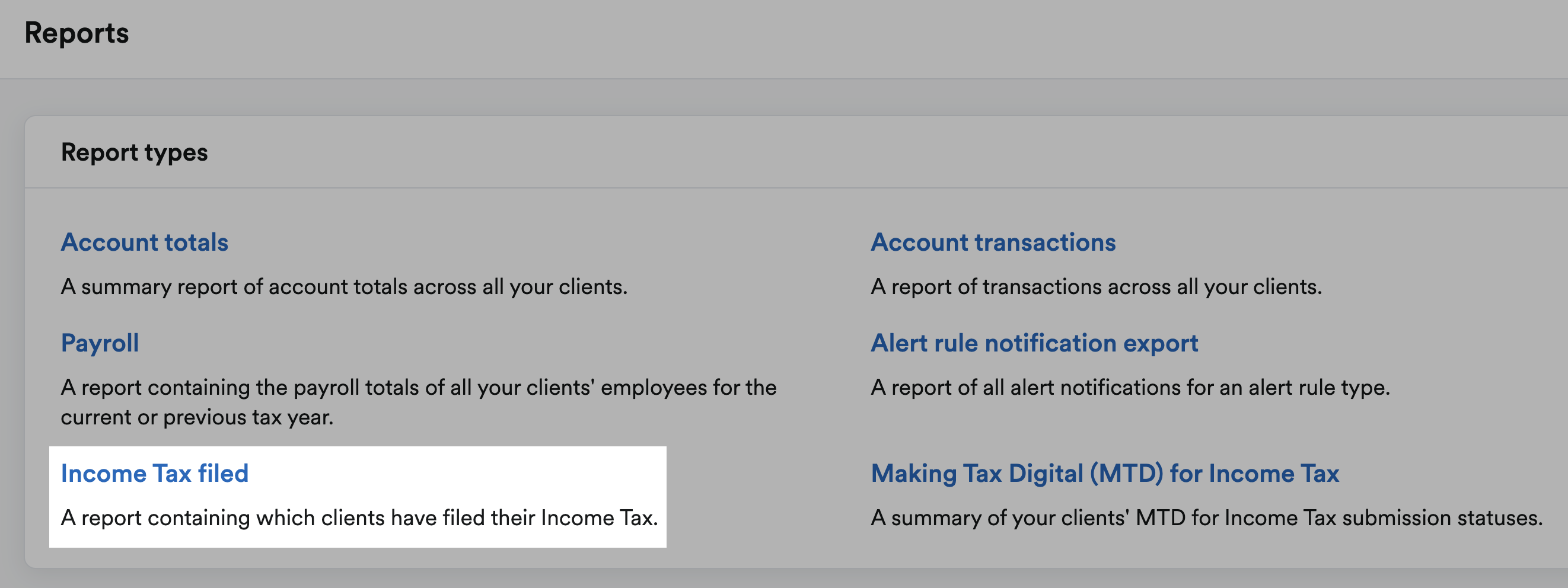
Task: Open the Payroll report link
Action: pos(100,343)
